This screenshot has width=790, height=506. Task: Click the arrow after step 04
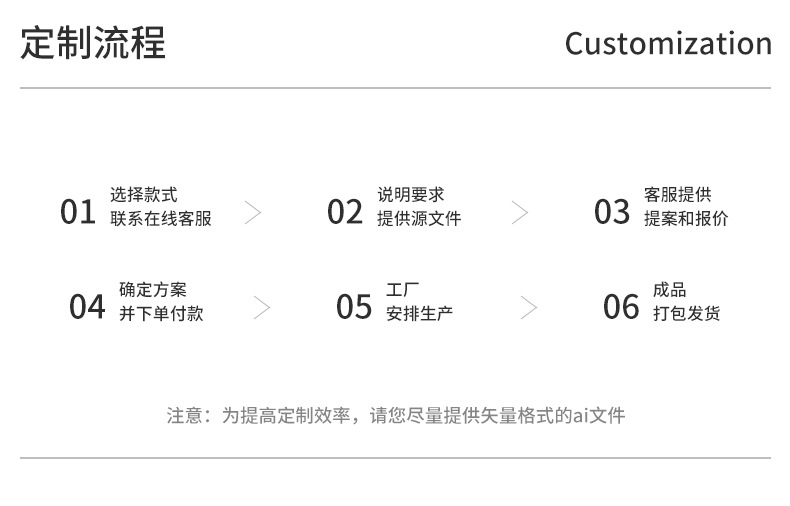[262, 307]
